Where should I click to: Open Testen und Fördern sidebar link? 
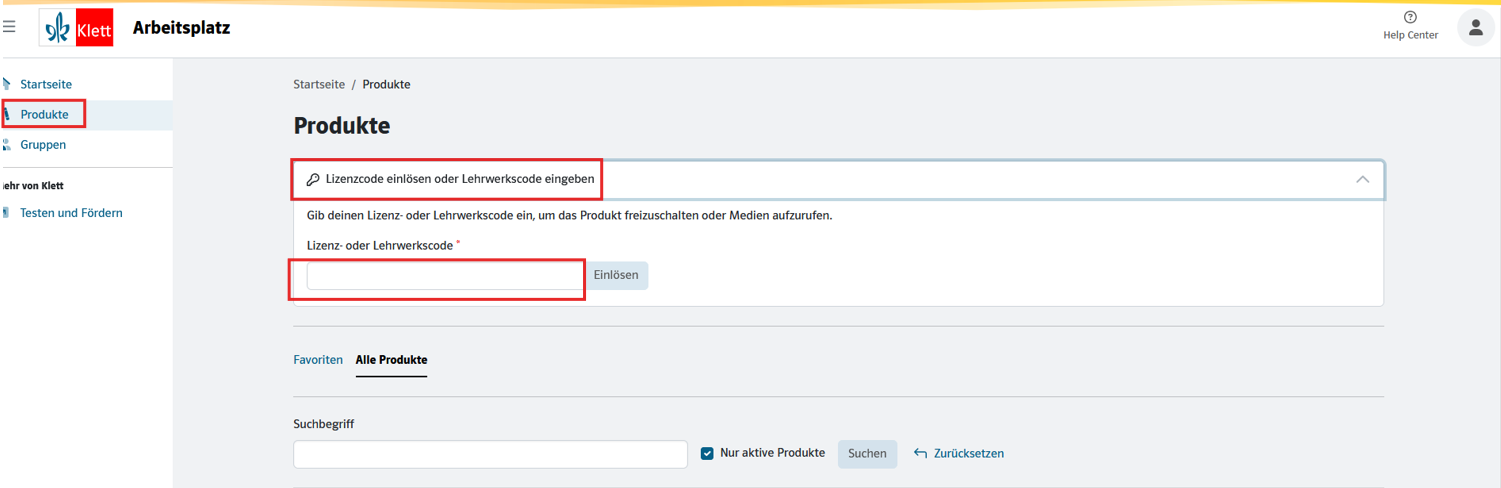pos(71,213)
